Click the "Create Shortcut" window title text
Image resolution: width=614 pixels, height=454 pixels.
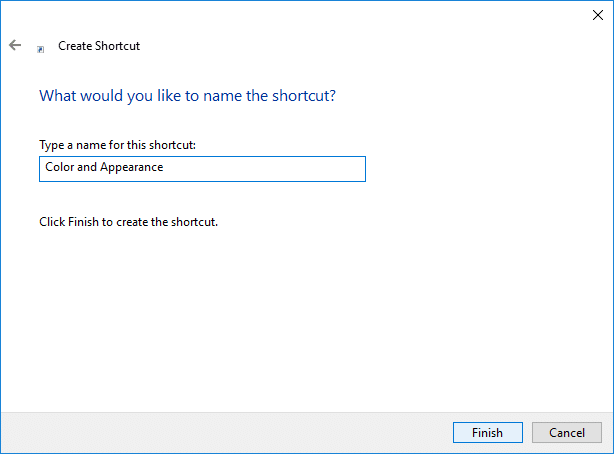[x=99, y=46]
